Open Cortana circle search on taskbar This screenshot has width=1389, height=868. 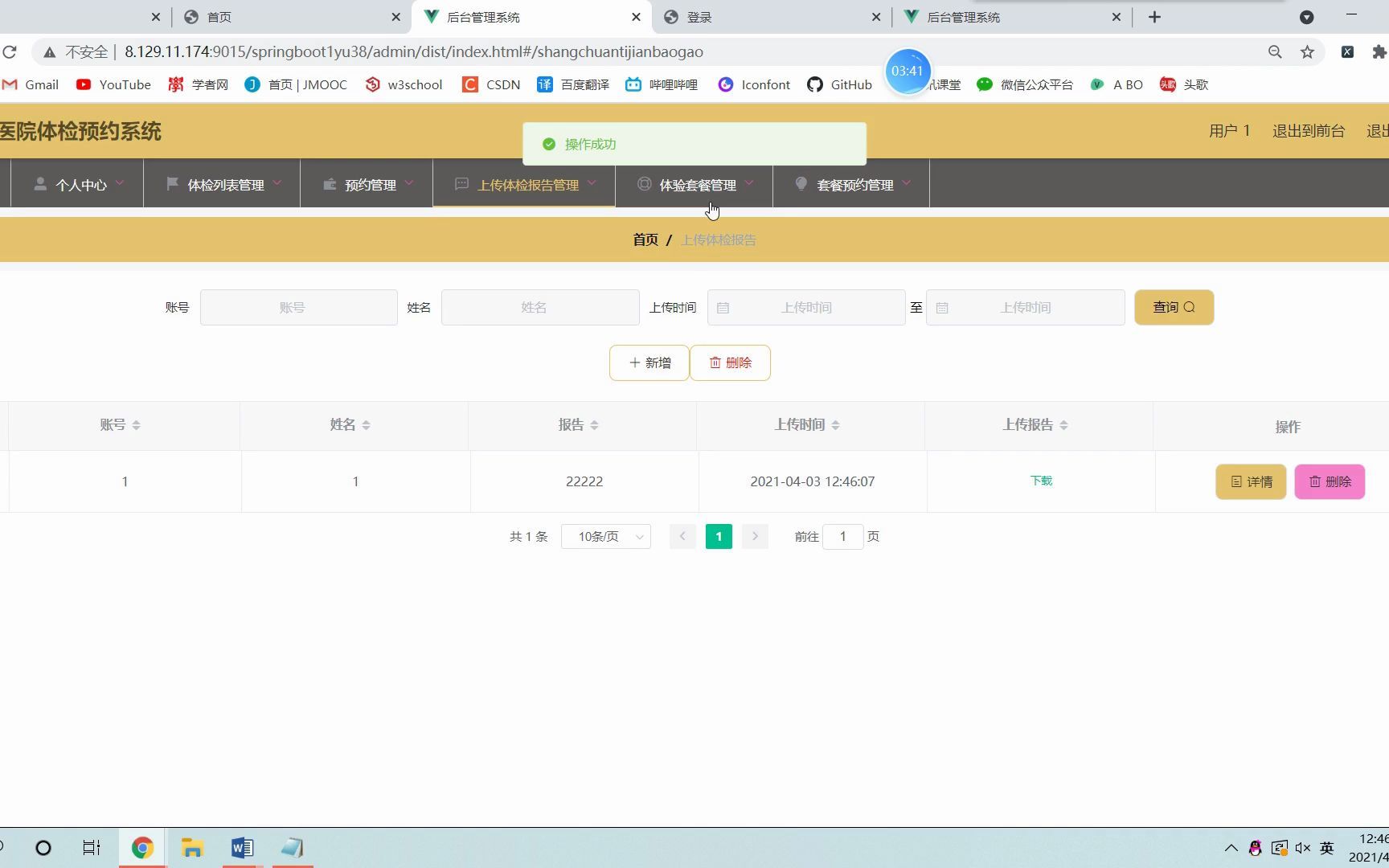pyautogui.click(x=43, y=848)
